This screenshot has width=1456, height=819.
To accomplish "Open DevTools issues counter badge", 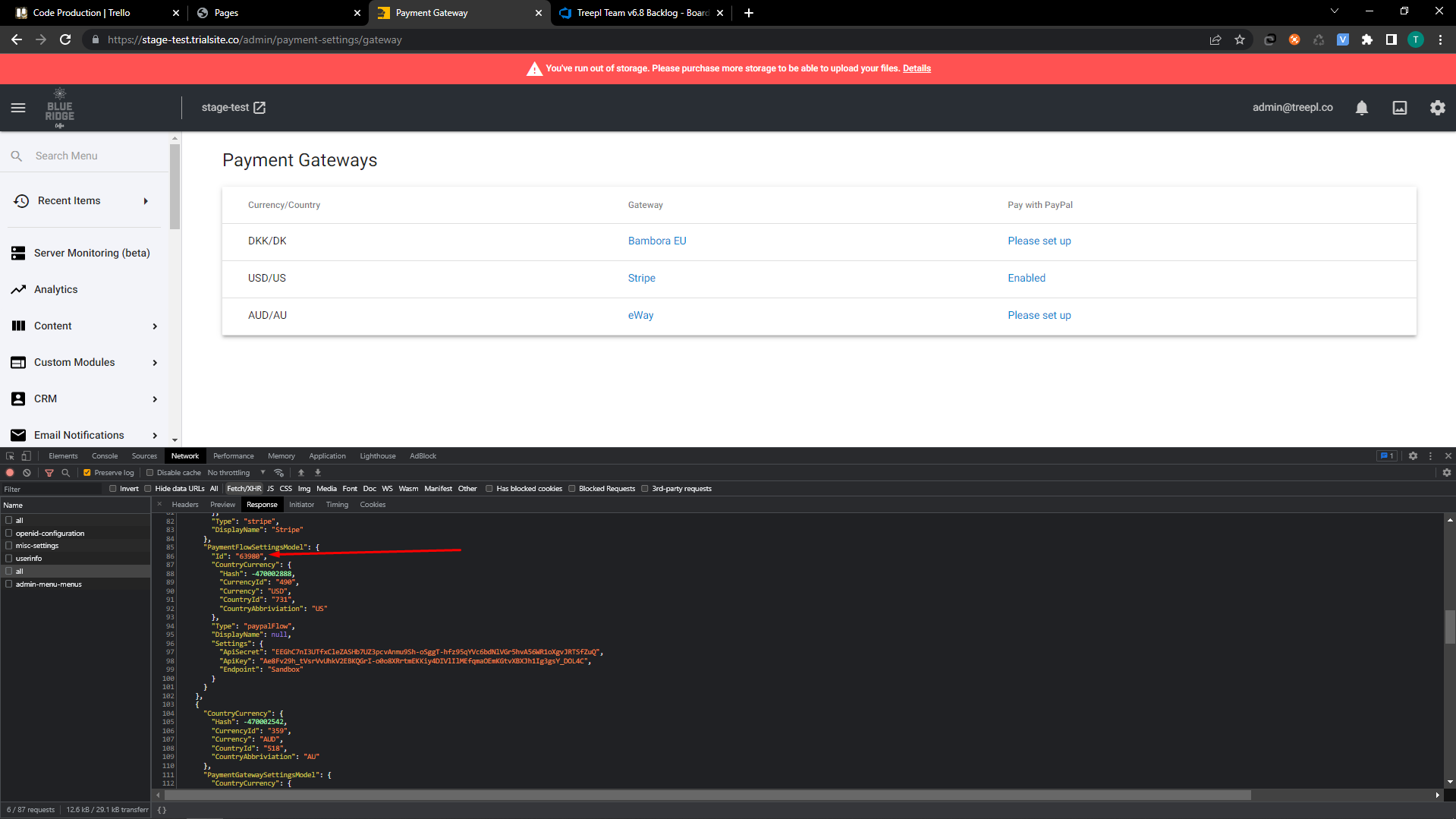I will 1386,456.
